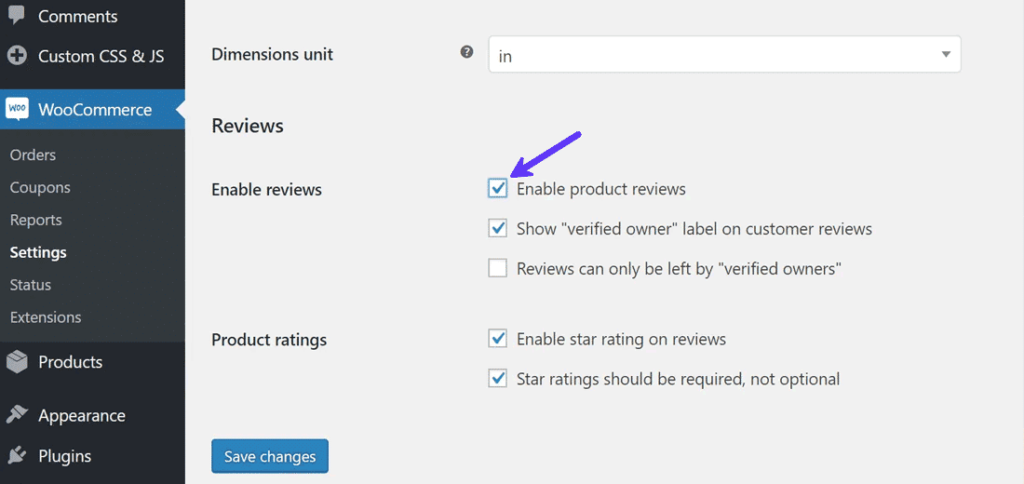Open the Dimensions unit dropdown
The image size is (1024, 484).
coord(724,55)
